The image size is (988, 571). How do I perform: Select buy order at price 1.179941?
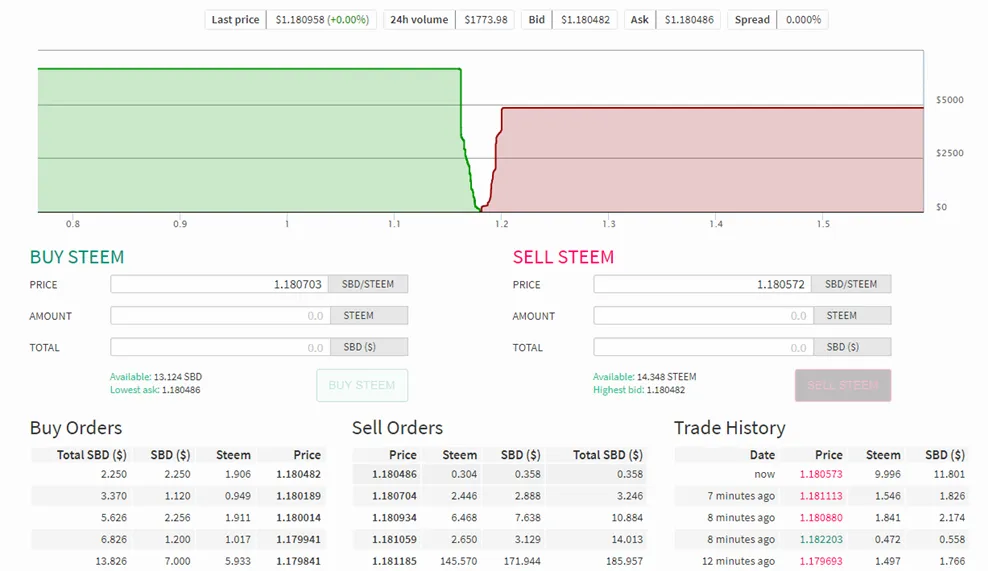178,539
